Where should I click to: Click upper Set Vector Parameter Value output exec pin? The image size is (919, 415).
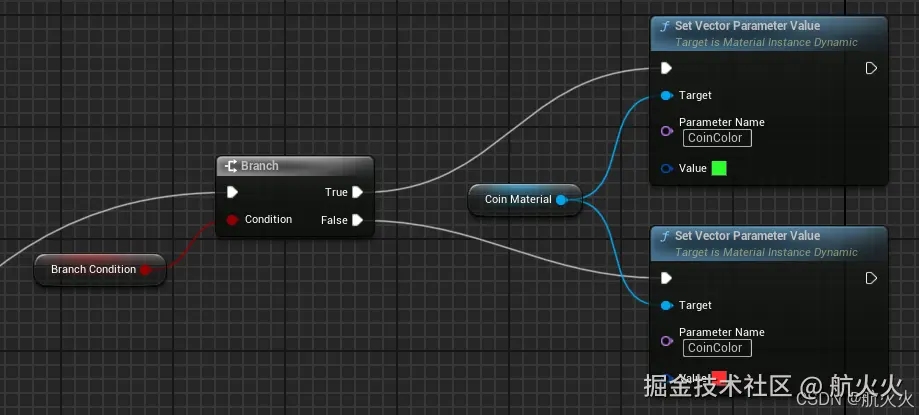click(872, 68)
